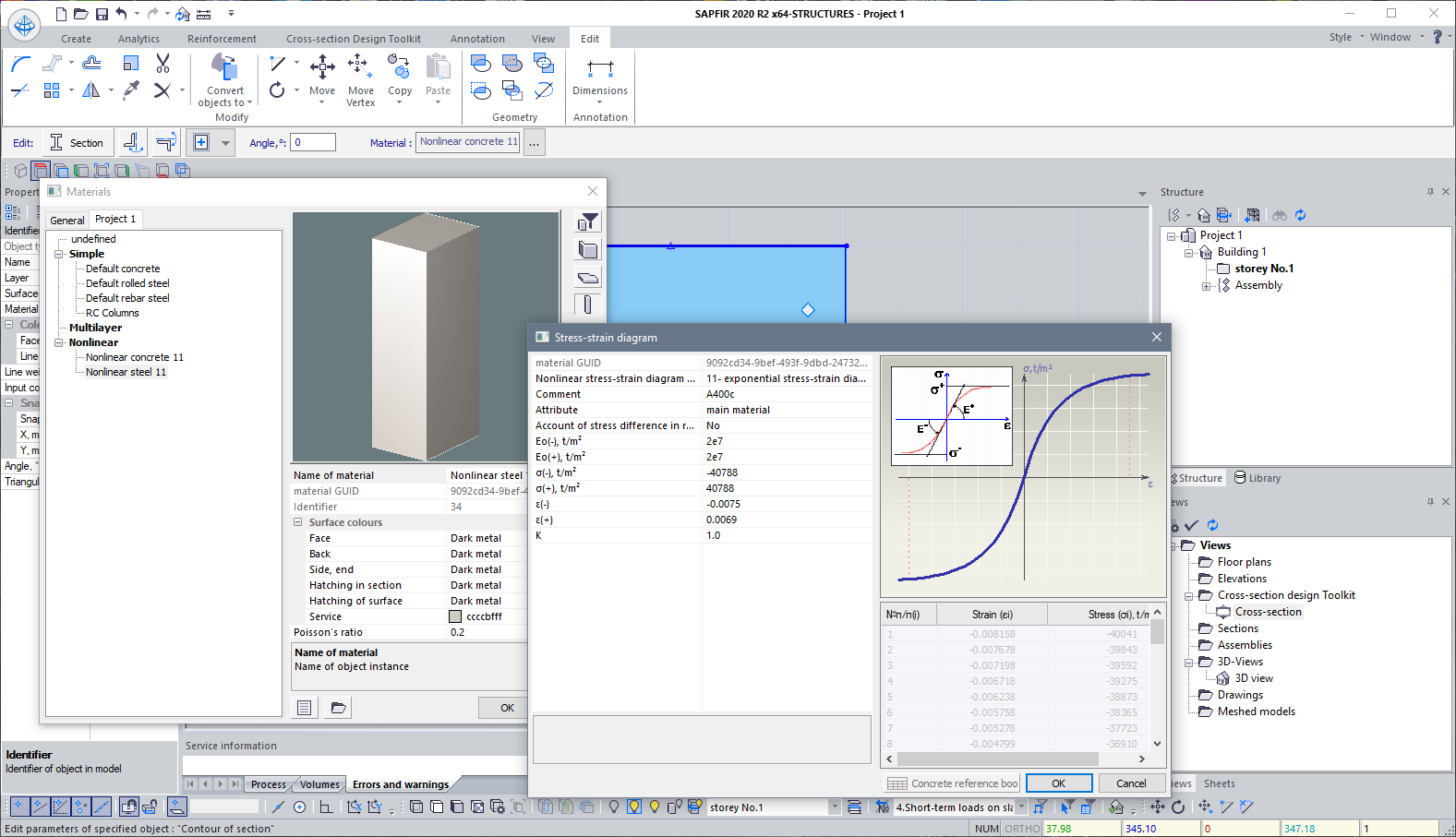Click the Angle input field

point(312,142)
